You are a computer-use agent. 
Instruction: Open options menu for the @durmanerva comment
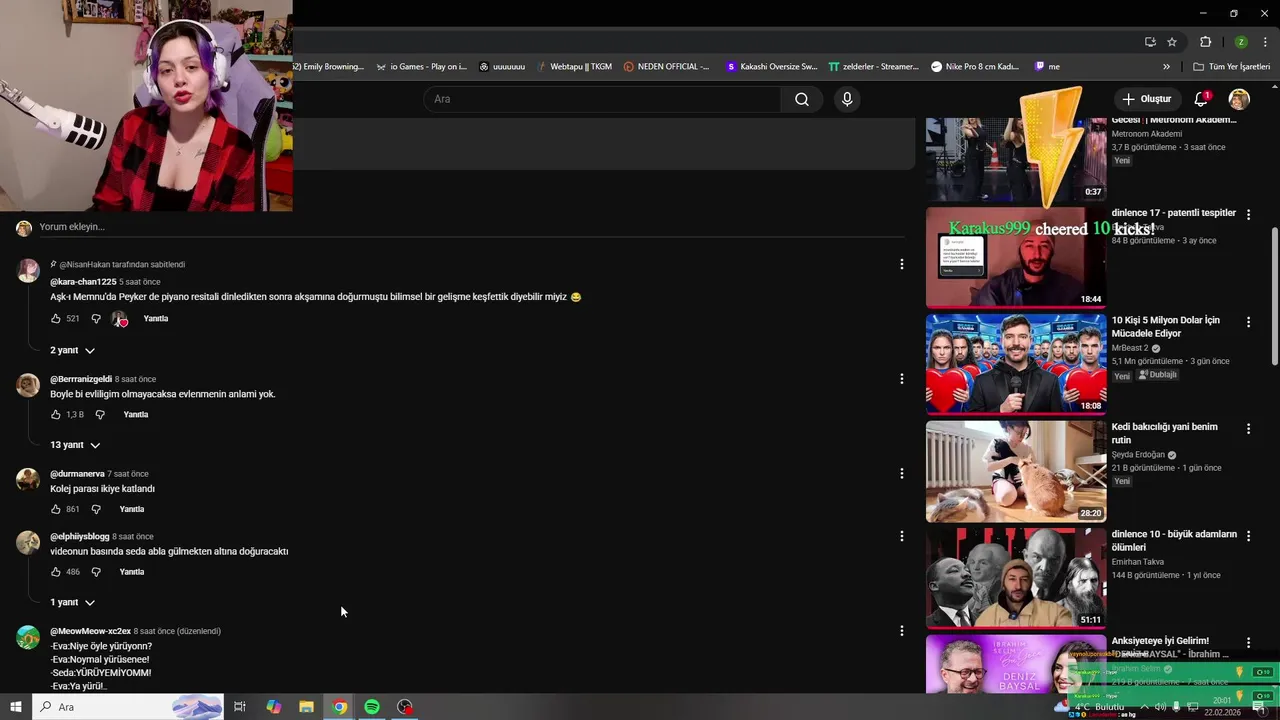coord(901,473)
